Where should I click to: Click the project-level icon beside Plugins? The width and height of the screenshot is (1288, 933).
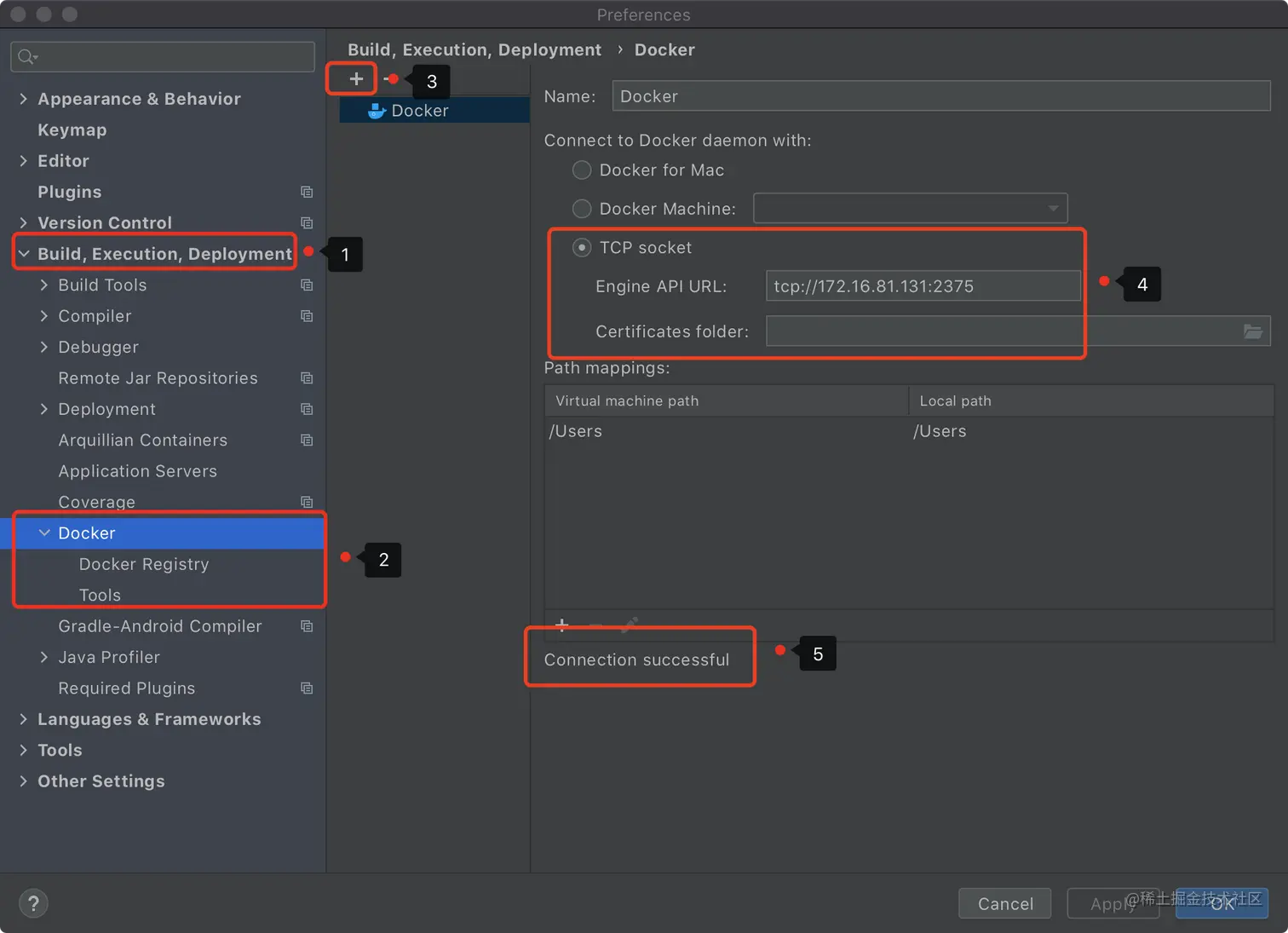(307, 192)
